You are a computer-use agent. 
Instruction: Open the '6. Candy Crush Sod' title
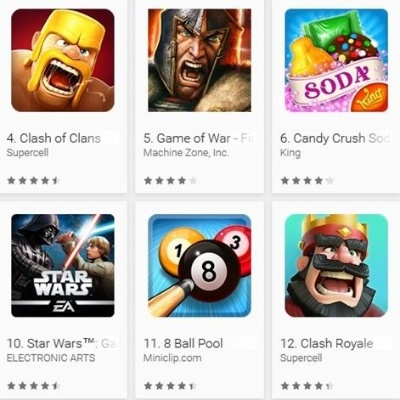click(335, 138)
